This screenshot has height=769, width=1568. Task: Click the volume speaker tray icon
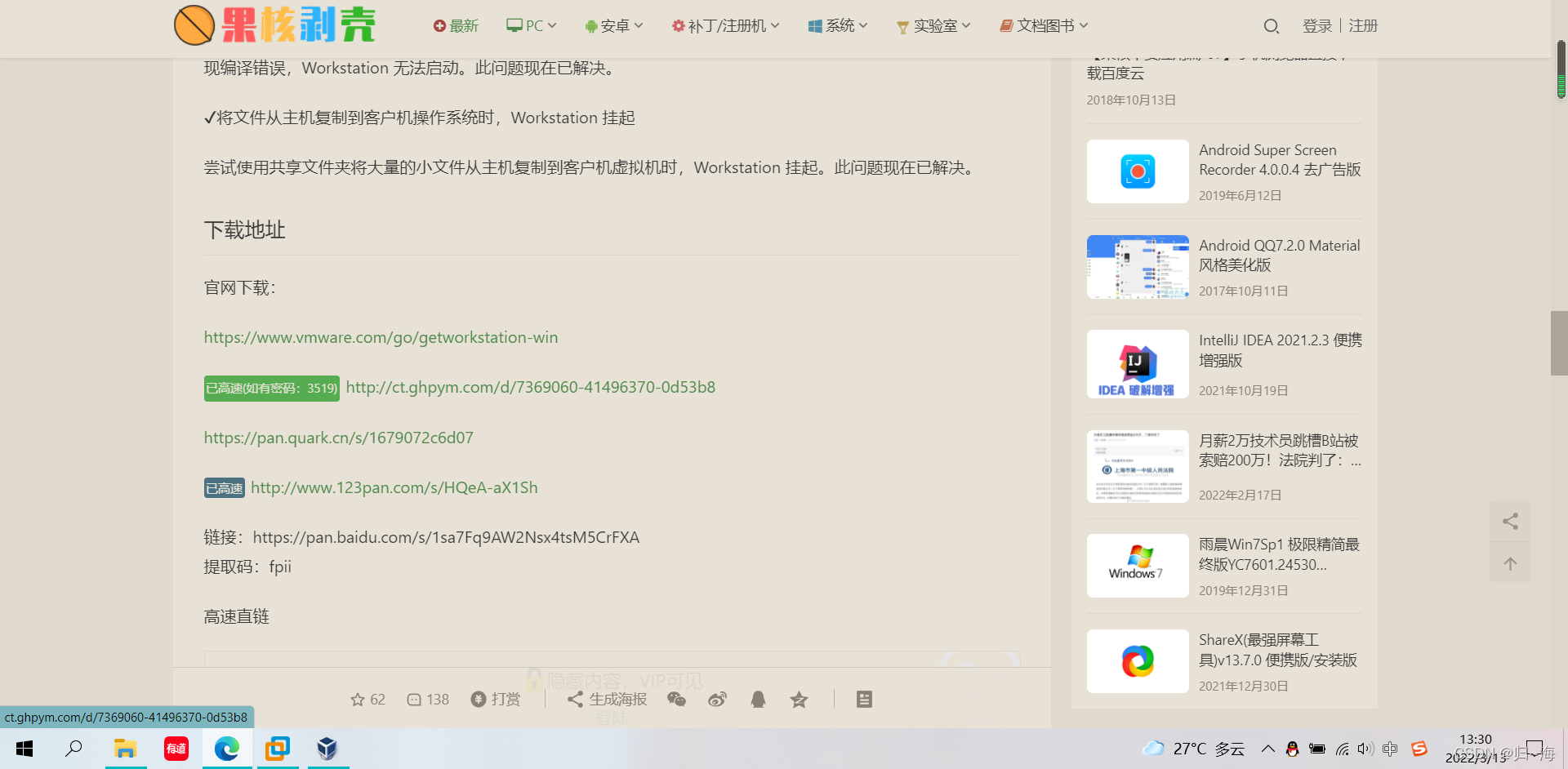(x=1365, y=749)
